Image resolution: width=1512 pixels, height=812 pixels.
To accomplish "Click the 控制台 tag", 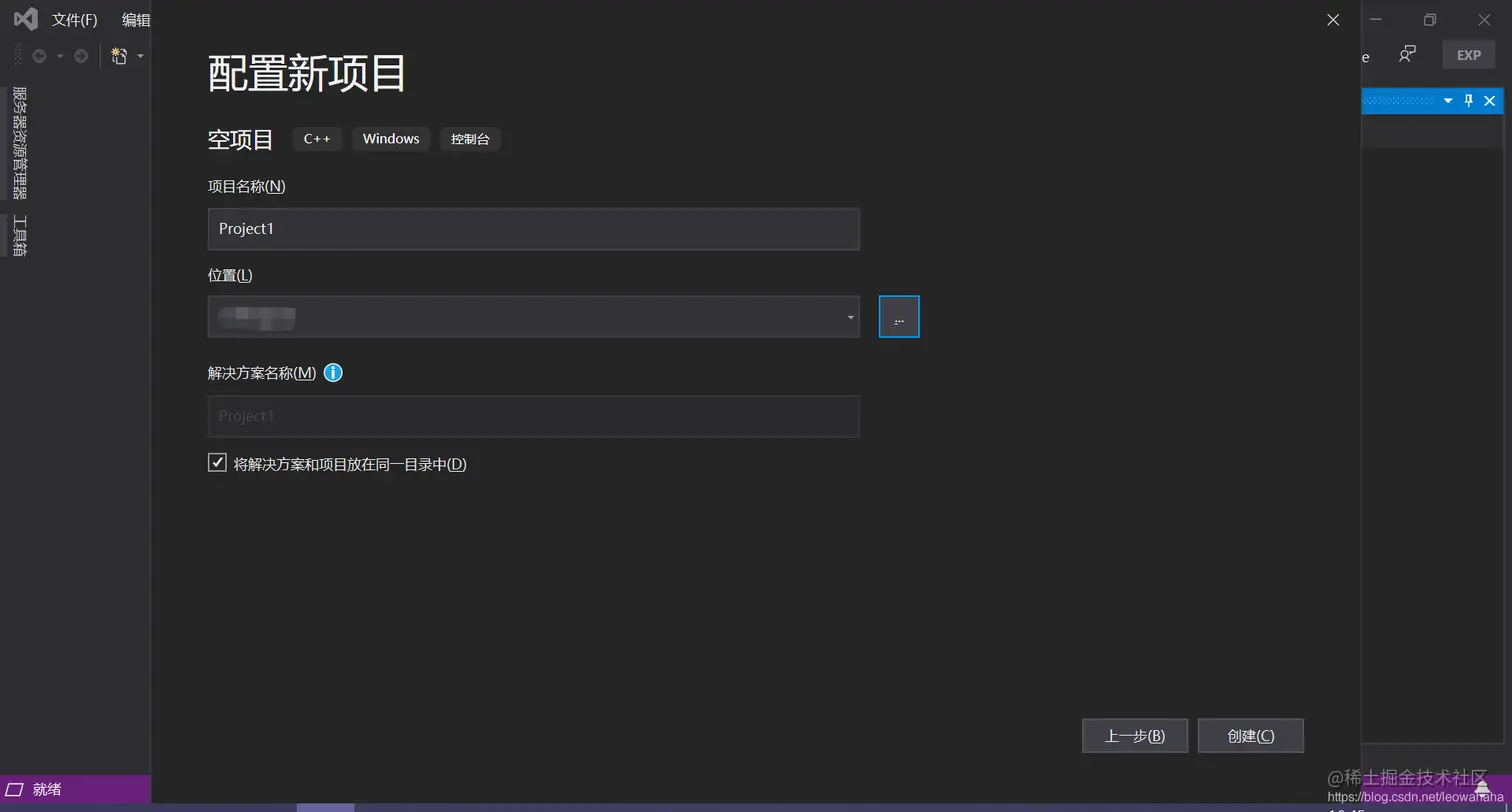I will click(470, 139).
